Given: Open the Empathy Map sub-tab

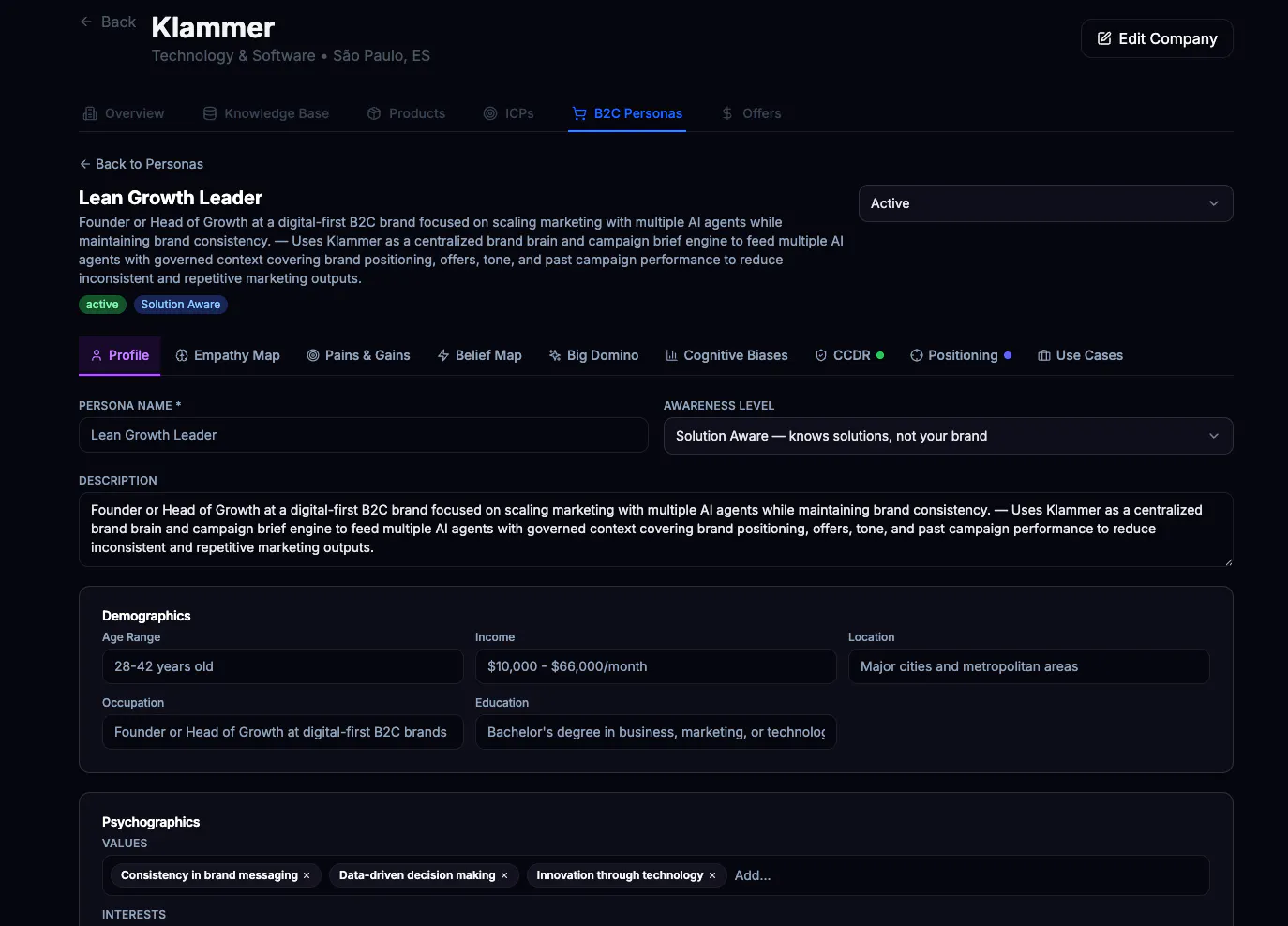Looking at the screenshot, I should (x=228, y=355).
